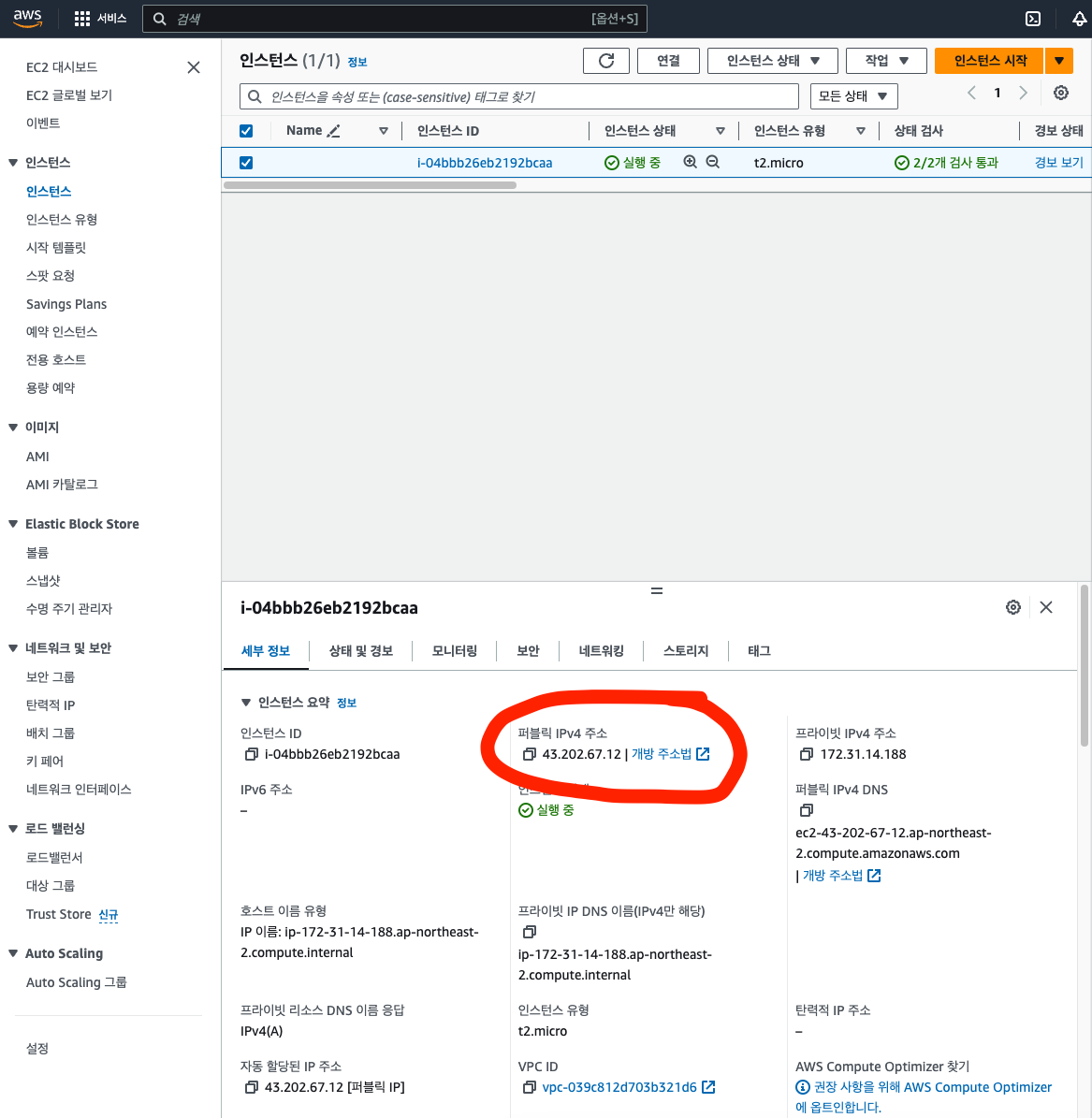Open the 작업 actions dropdown
Image resolution: width=1092 pixels, height=1118 pixels.
(x=886, y=61)
